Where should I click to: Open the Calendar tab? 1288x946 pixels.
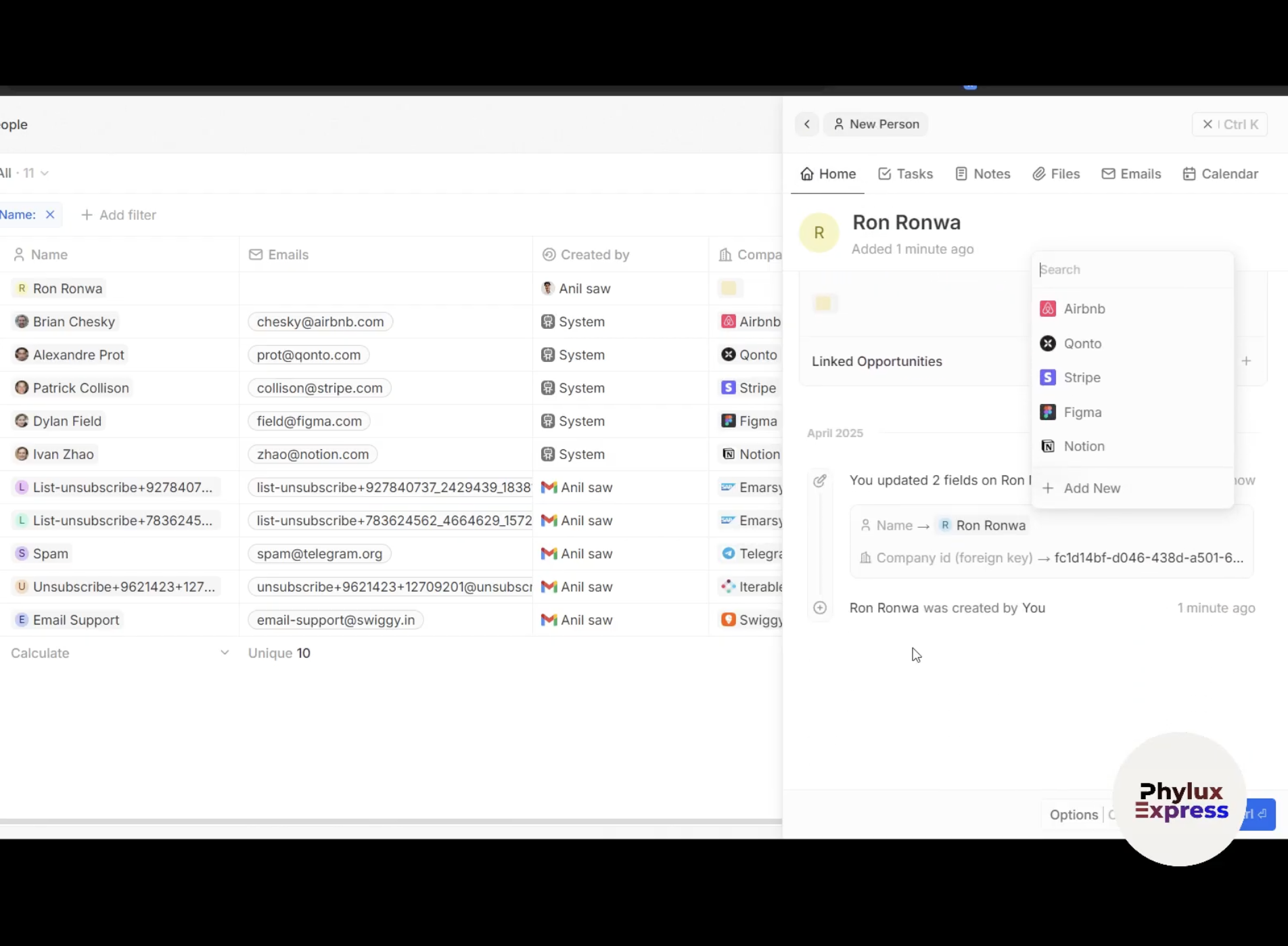(1220, 174)
